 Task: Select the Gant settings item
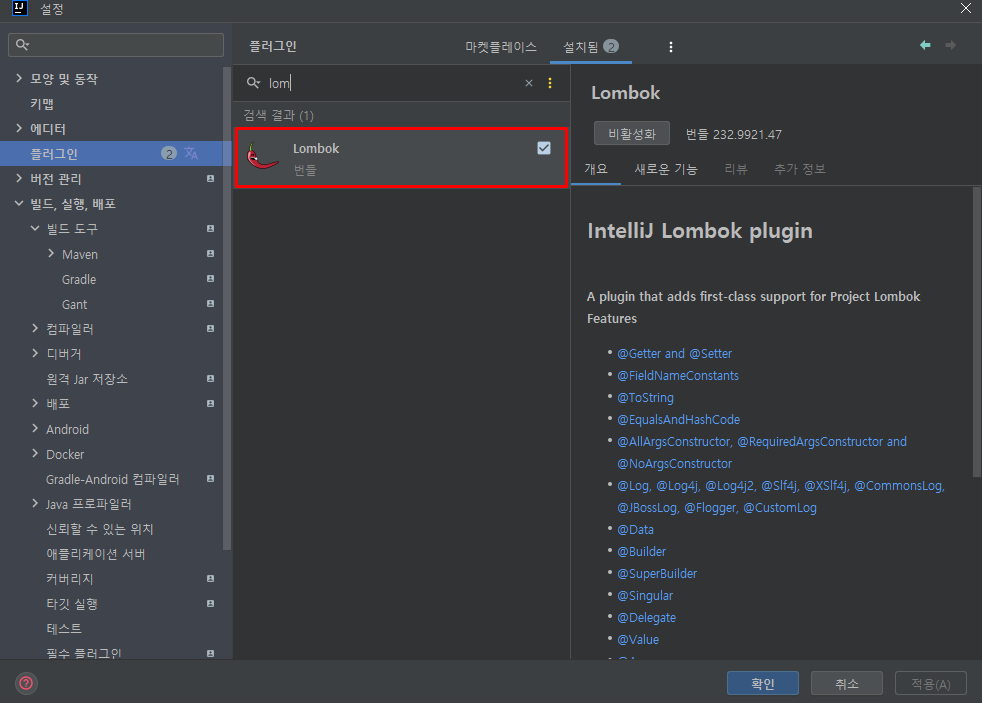click(75, 304)
